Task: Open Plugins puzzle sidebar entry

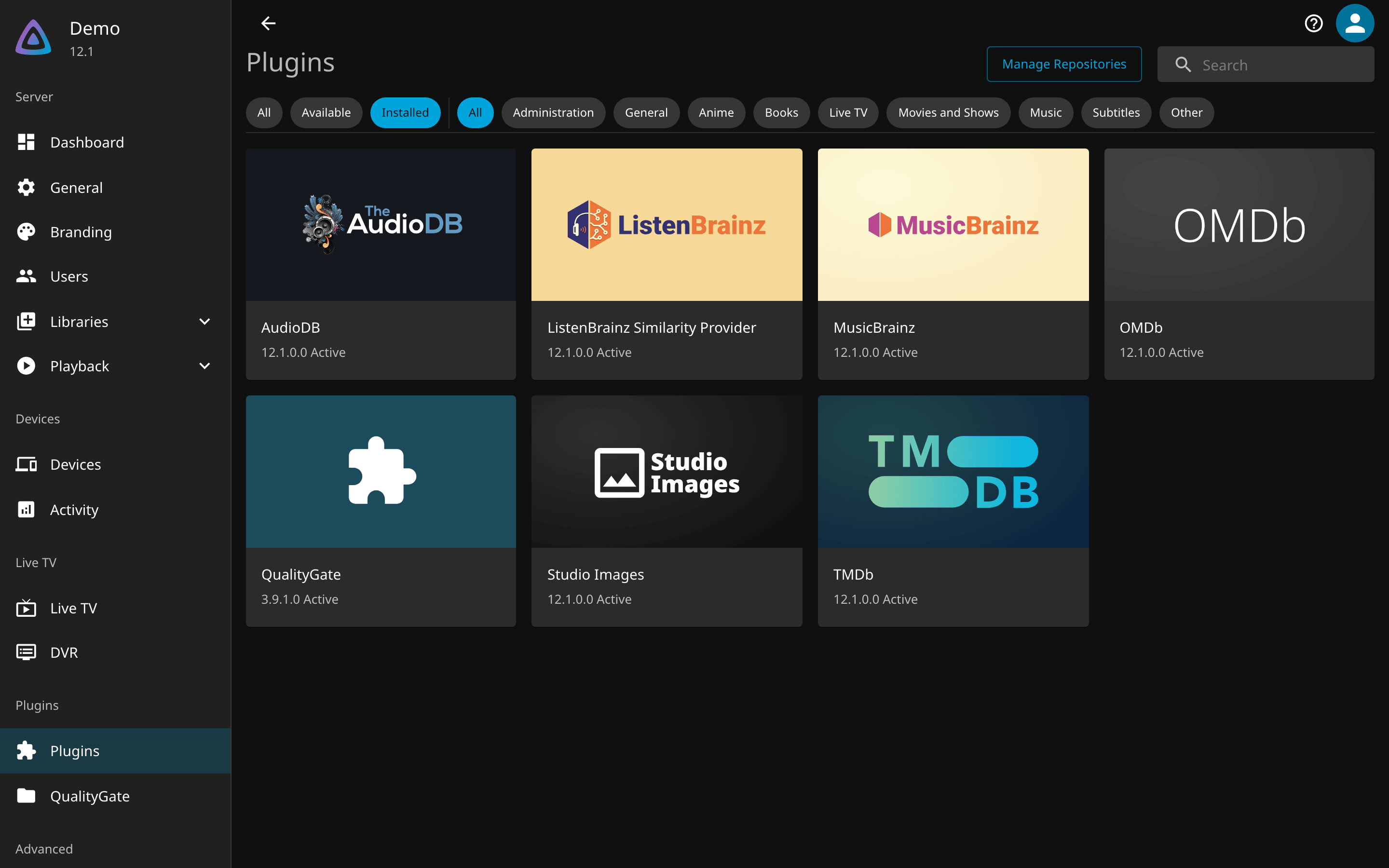Action: pyautogui.click(x=115, y=751)
